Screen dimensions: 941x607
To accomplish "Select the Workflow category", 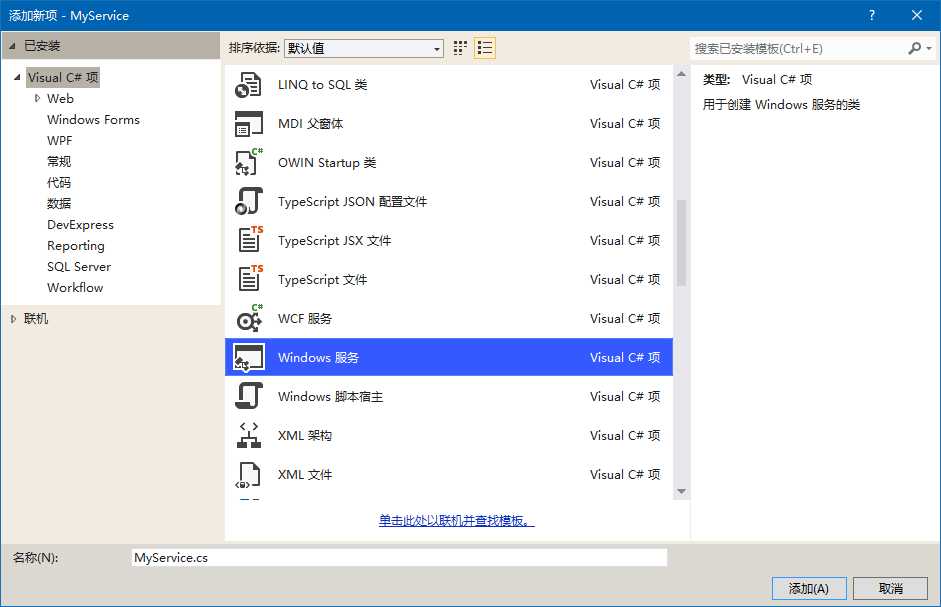I will coord(75,288).
